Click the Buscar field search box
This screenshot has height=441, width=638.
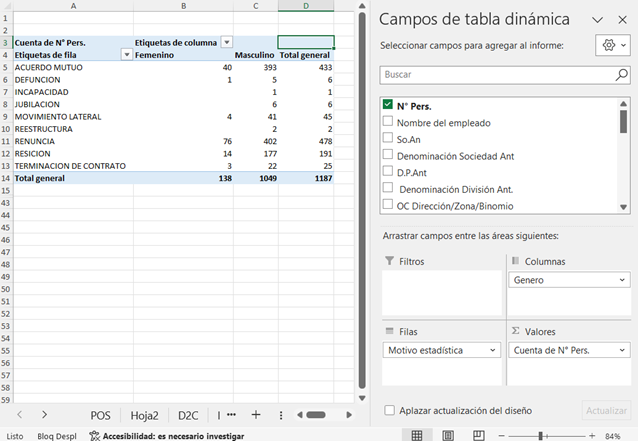coord(495,75)
